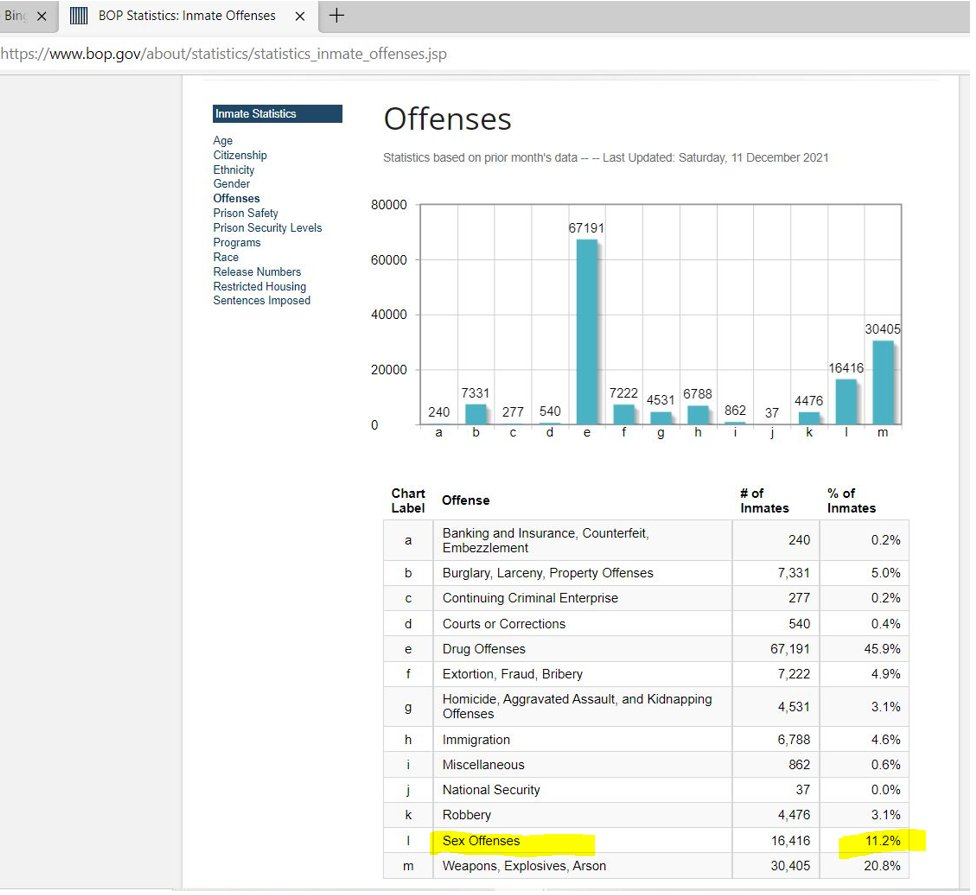Click the 862 value label in chart

point(734,411)
